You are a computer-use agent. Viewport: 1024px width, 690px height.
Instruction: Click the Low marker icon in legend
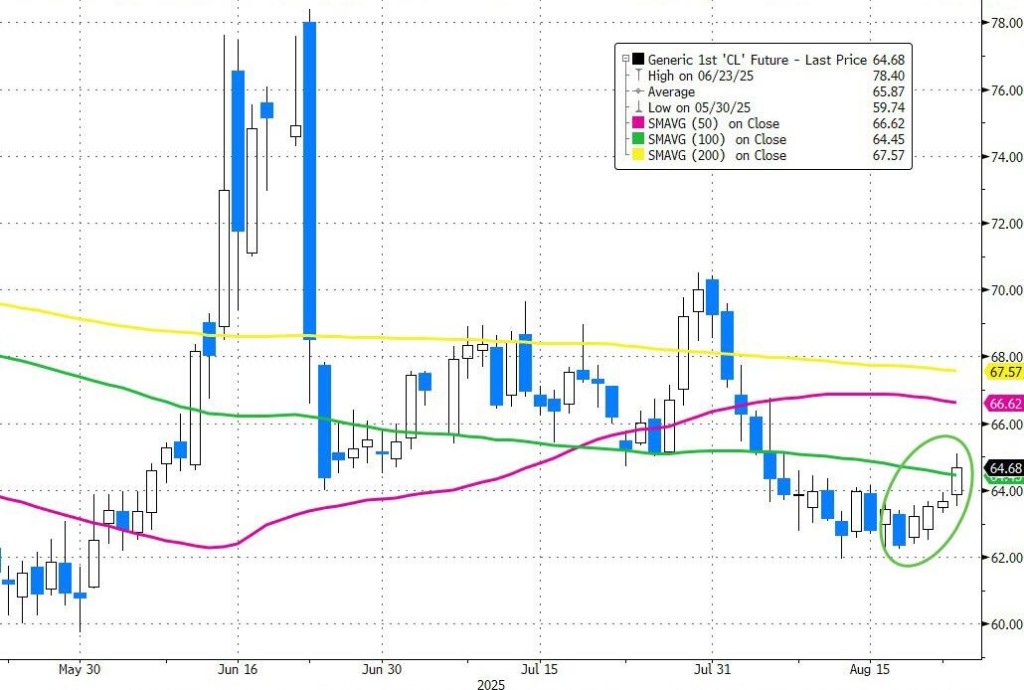coord(639,108)
